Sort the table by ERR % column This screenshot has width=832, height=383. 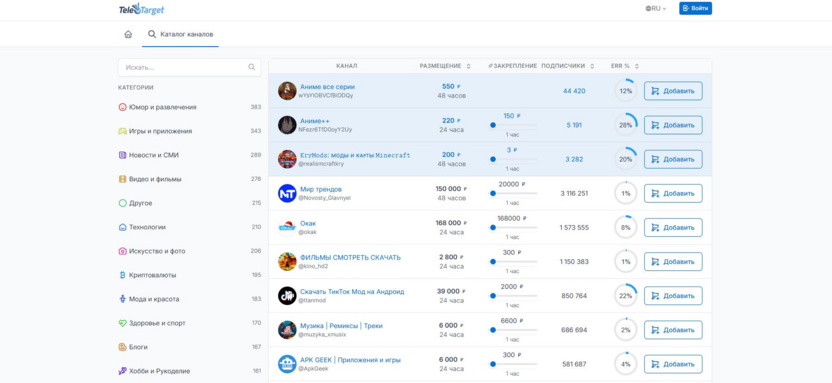[625, 66]
